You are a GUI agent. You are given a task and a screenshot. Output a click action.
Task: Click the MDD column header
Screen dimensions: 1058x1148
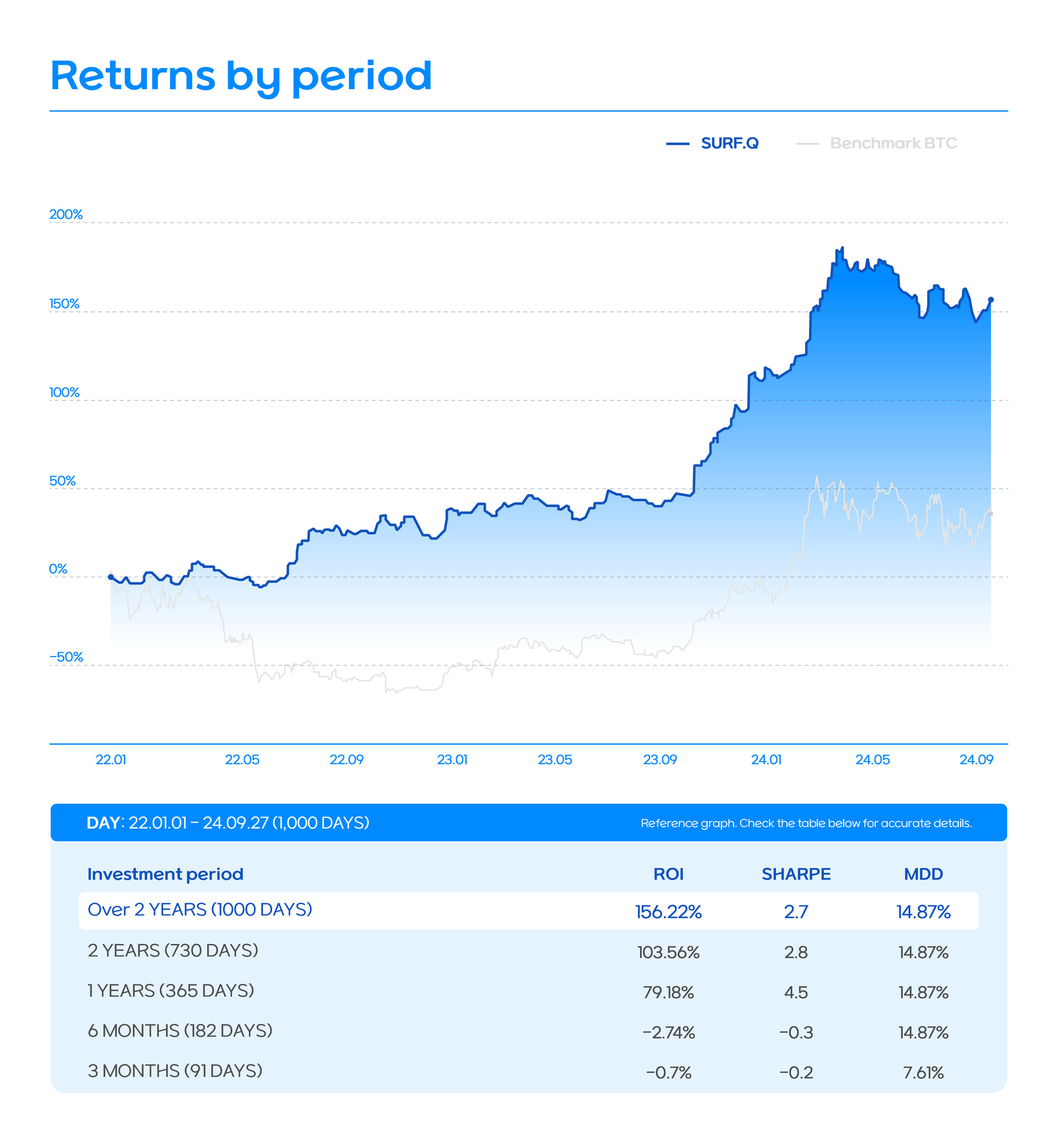coord(923,874)
